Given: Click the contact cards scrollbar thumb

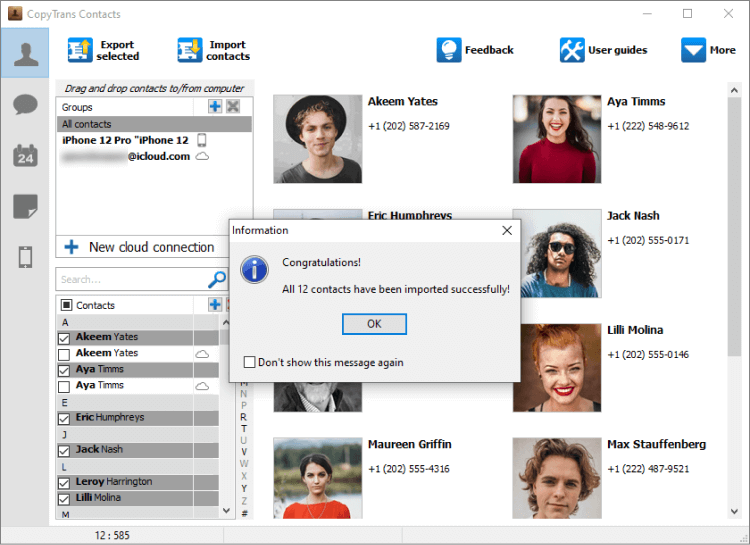Looking at the screenshot, I should 734,226.
